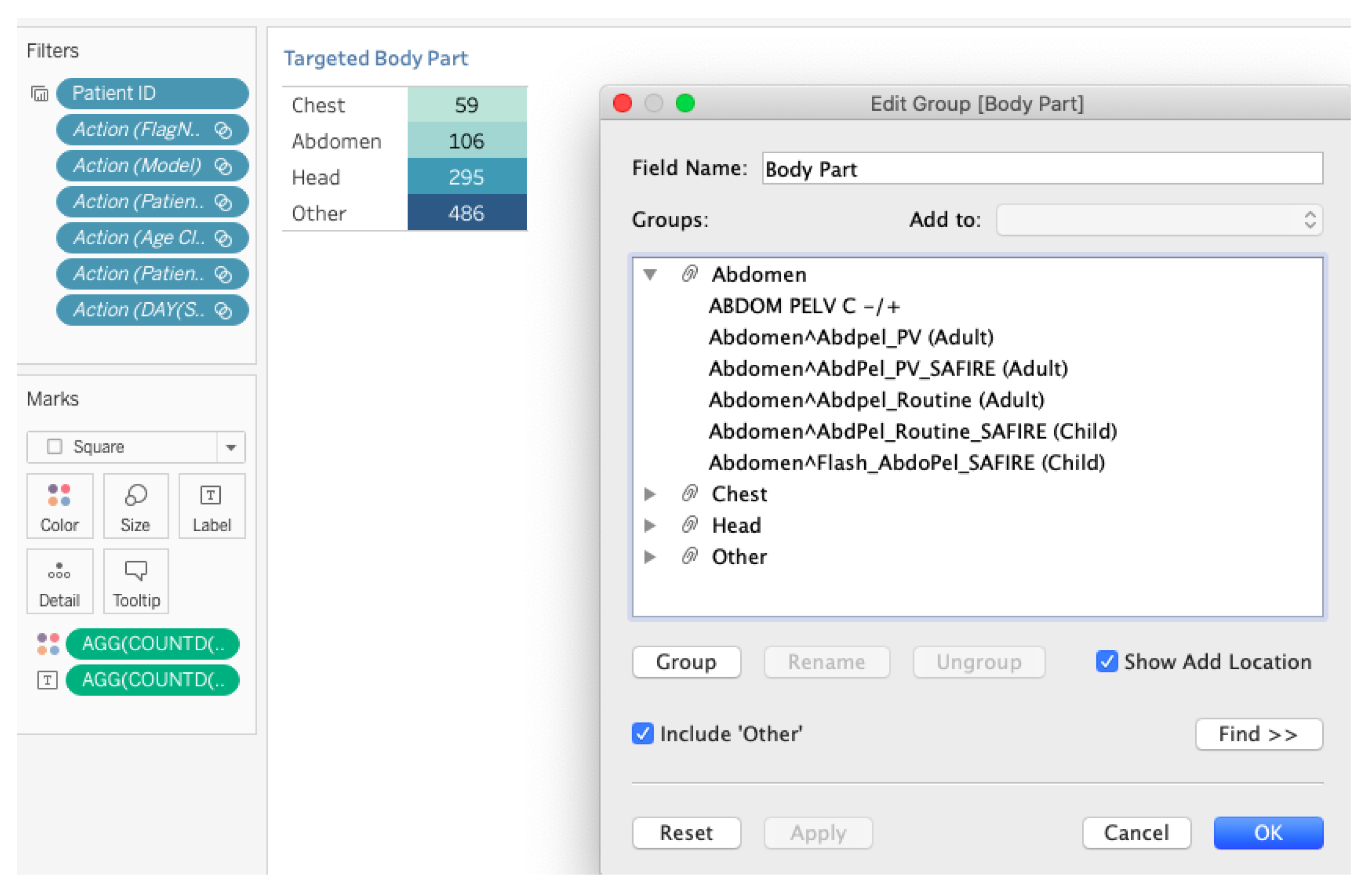Open the Color marks card

[x=59, y=507]
